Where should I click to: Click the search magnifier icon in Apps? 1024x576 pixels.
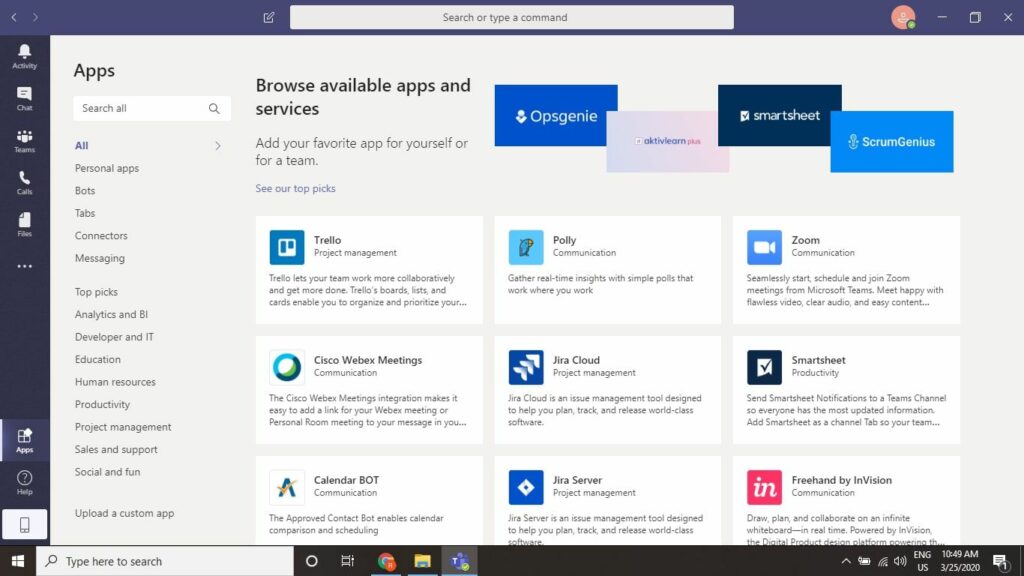(x=214, y=108)
